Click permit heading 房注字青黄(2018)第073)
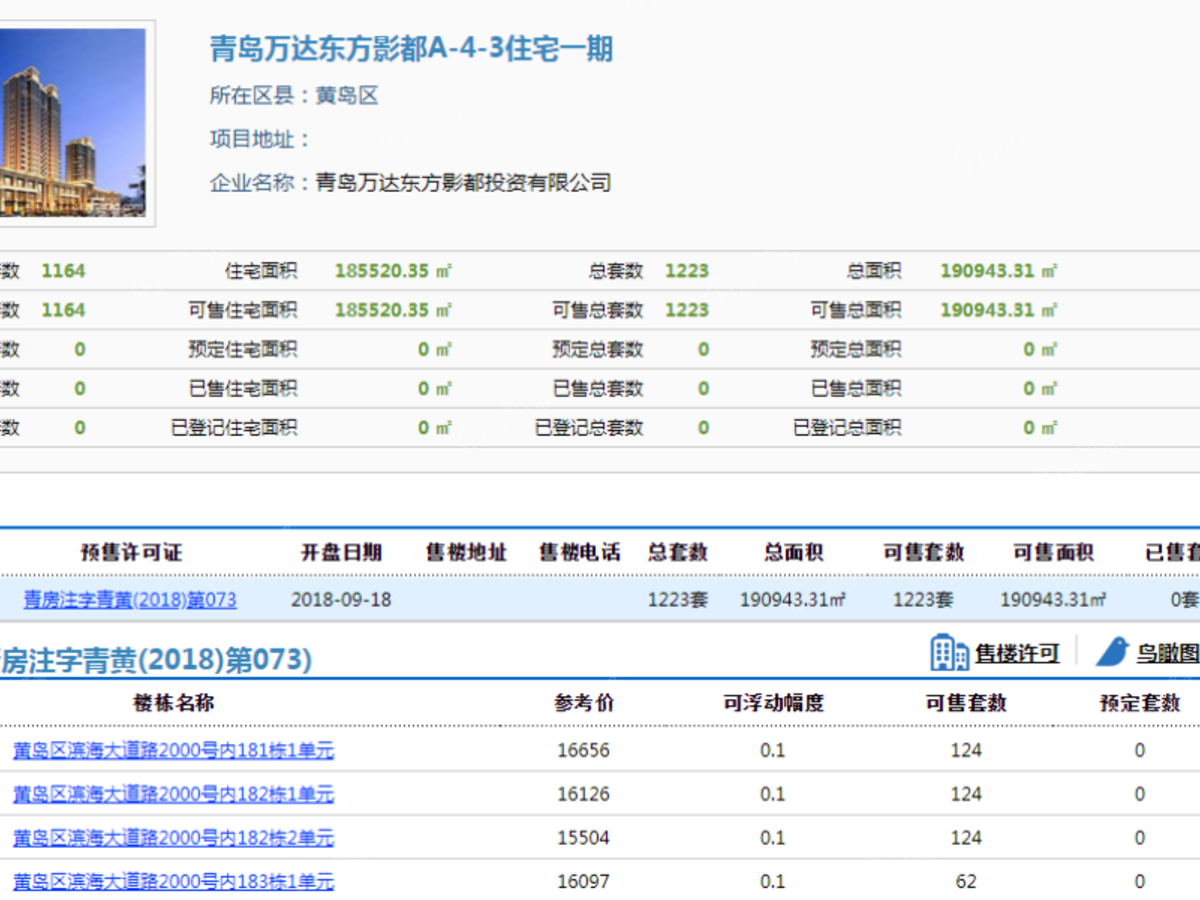This screenshot has width=1200, height=900. (156, 659)
